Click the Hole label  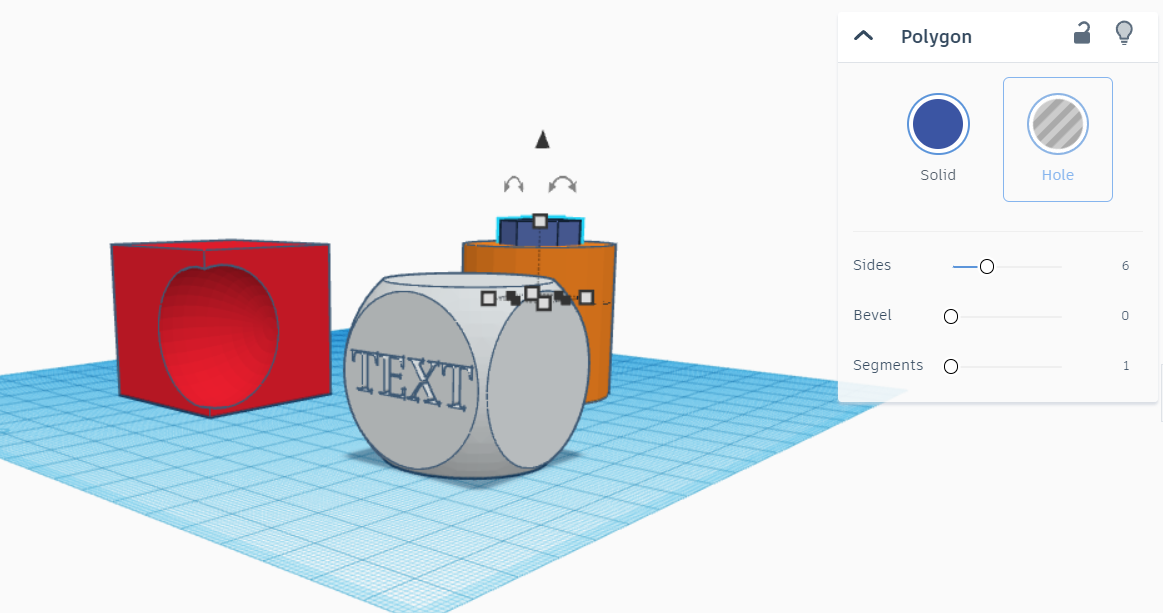tap(1057, 175)
